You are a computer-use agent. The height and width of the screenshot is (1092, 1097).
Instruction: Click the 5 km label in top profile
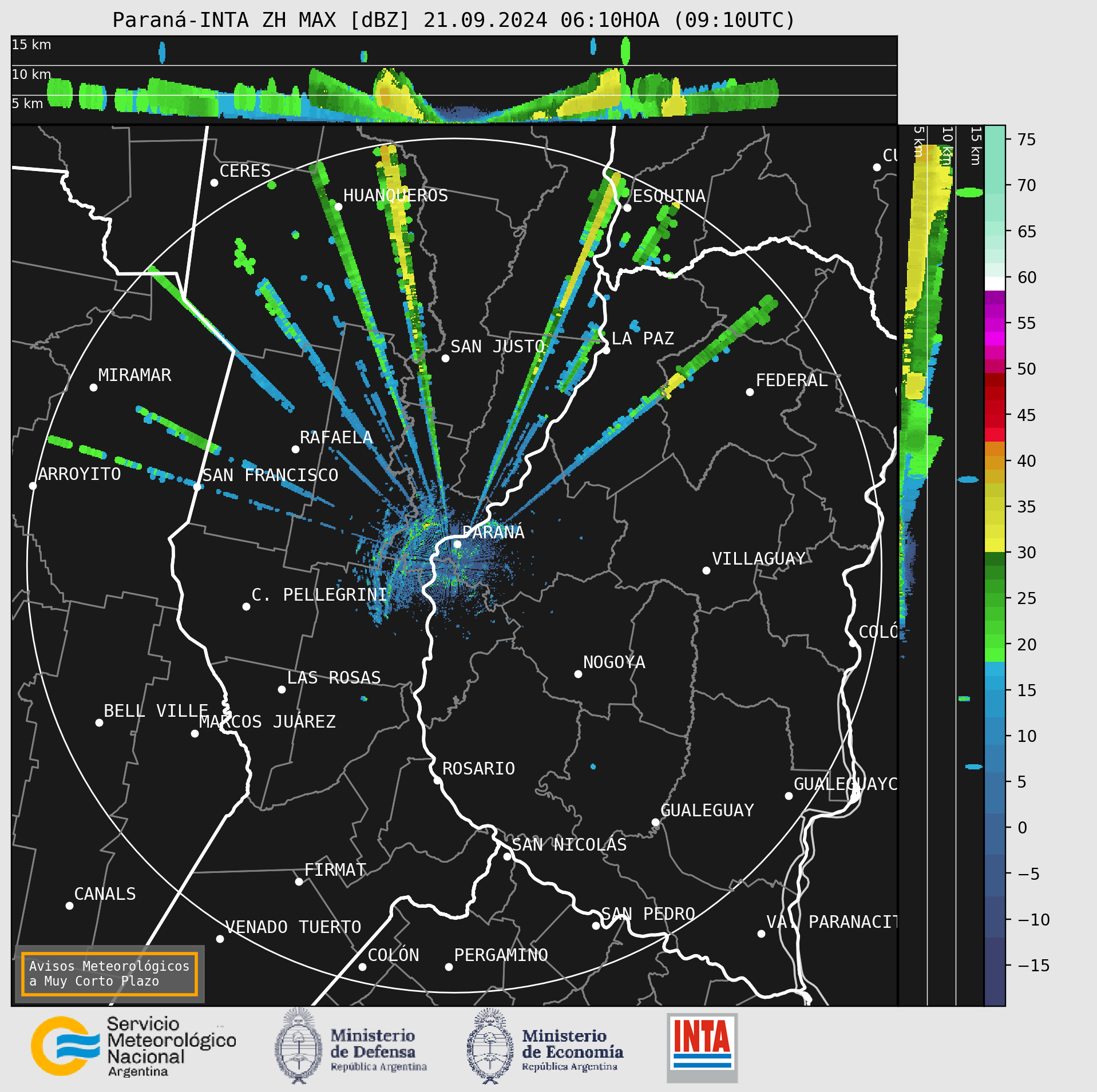pyautogui.click(x=27, y=104)
